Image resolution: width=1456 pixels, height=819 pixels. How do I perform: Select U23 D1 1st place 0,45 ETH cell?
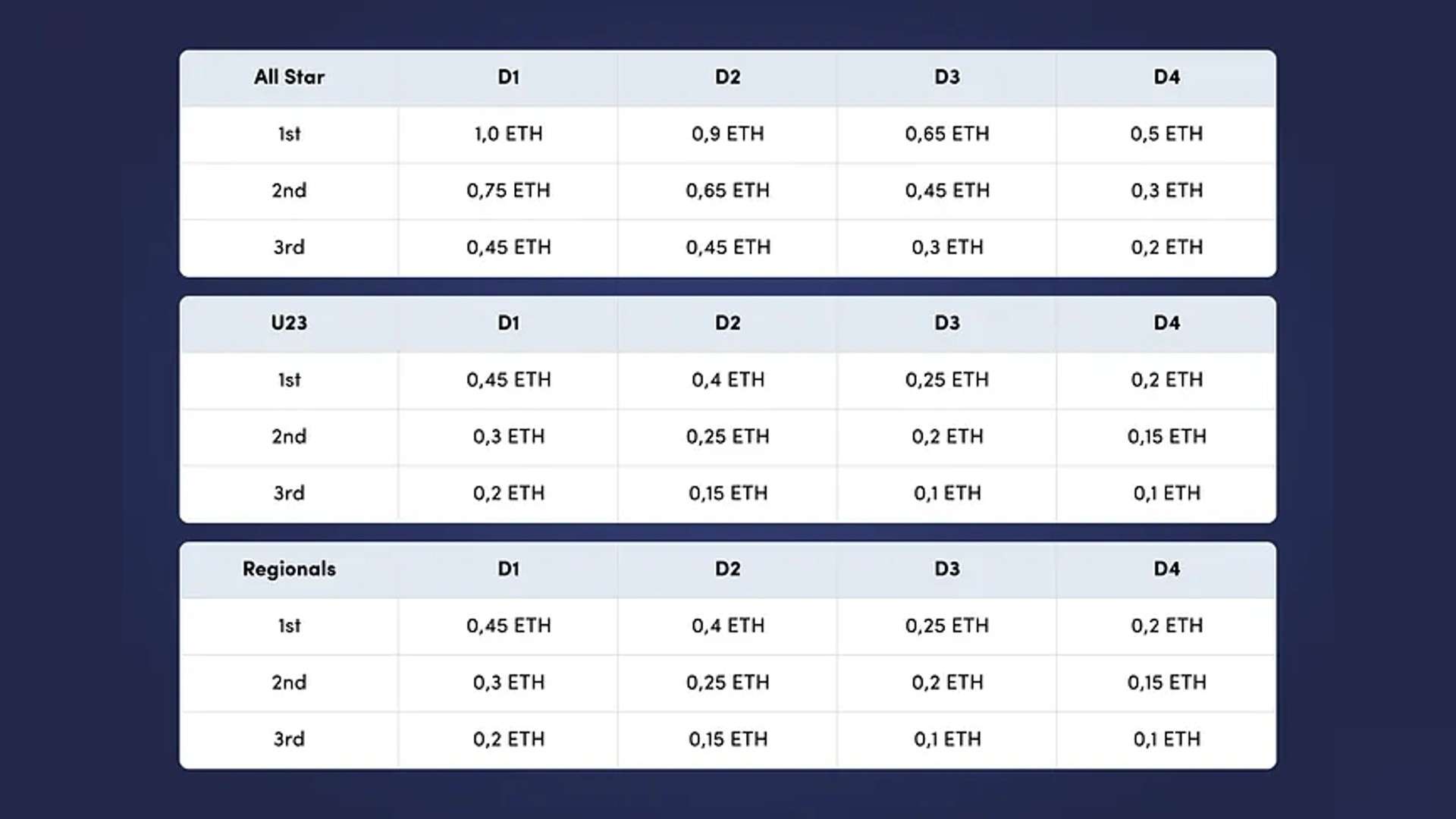pos(508,380)
